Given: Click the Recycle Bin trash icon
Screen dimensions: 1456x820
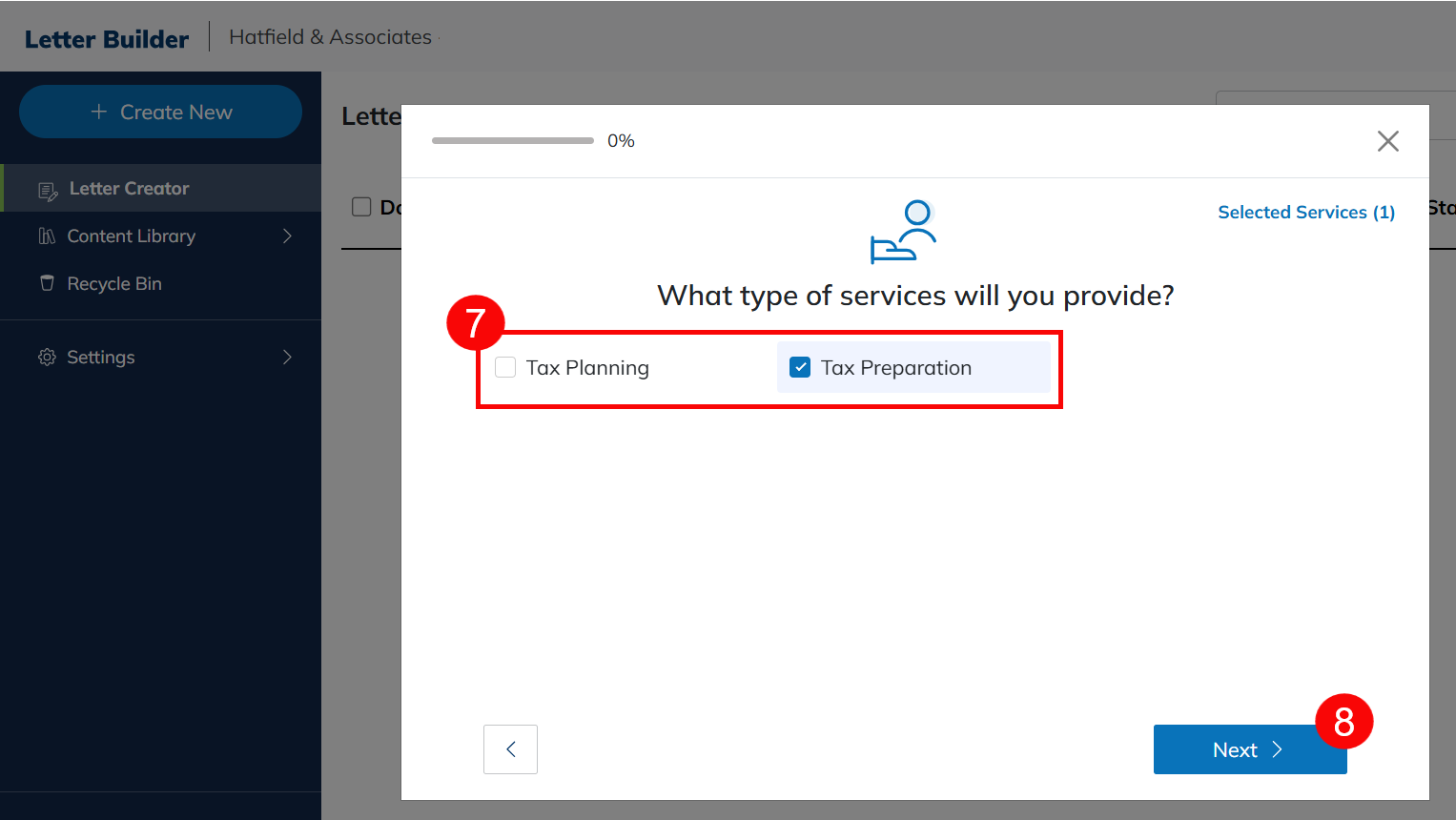Looking at the screenshot, I should (47, 283).
